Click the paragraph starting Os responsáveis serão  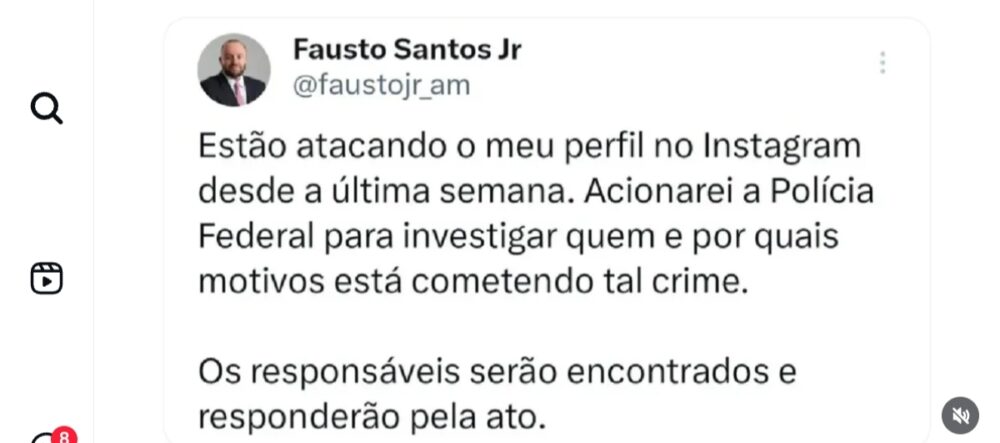[497, 395]
